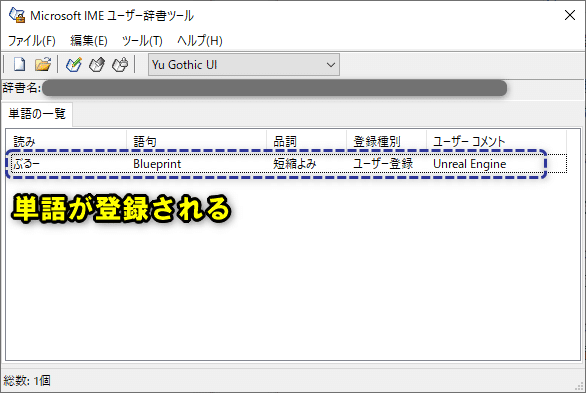Click the new dictionary file icon

tap(19, 65)
